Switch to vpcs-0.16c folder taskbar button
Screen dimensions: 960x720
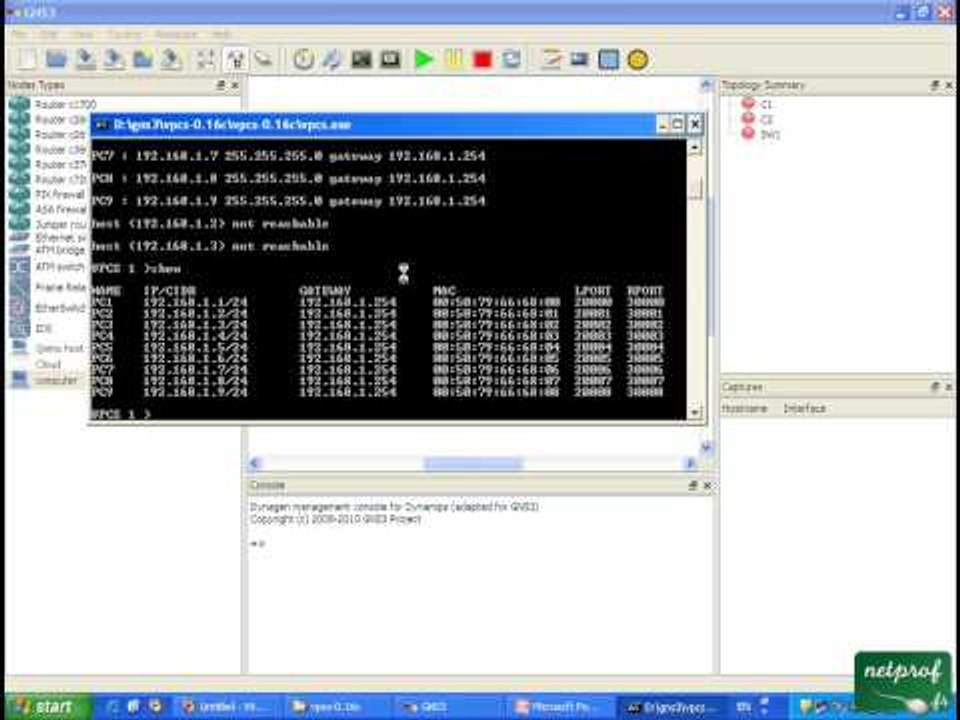[334, 707]
